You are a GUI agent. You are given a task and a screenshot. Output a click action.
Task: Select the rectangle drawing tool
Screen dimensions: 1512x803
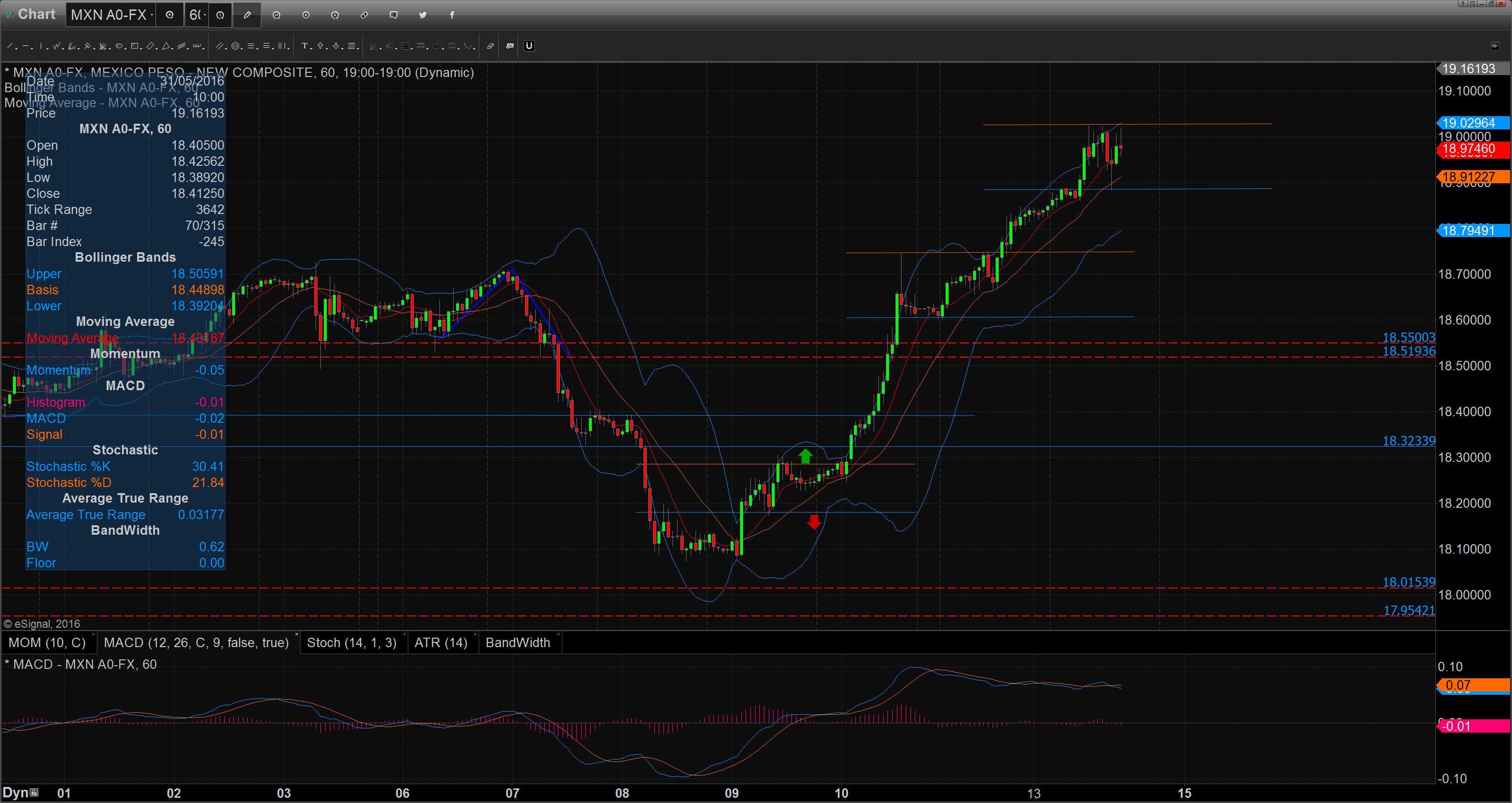pos(134,46)
